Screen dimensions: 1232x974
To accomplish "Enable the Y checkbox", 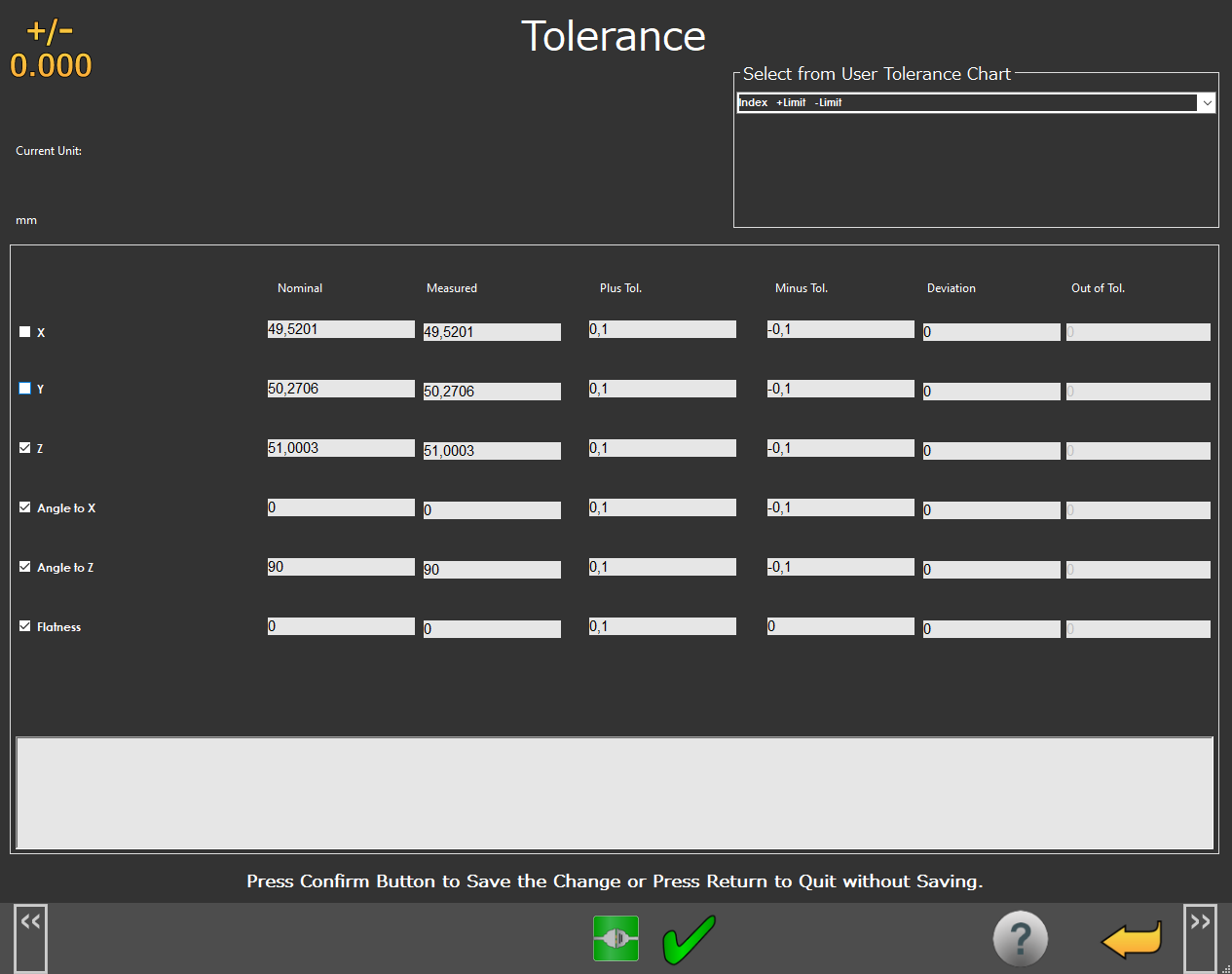I will 25,389.
